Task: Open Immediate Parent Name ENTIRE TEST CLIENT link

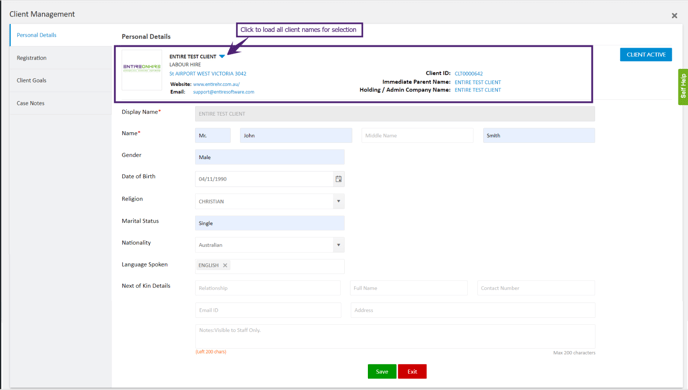Action: [x=477, y=82]
